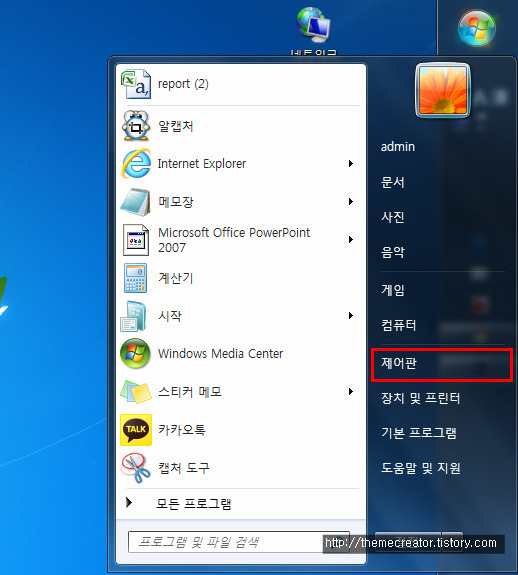Click the Windows logo orb
The image size is (518, 575).
tap(477, 28)
